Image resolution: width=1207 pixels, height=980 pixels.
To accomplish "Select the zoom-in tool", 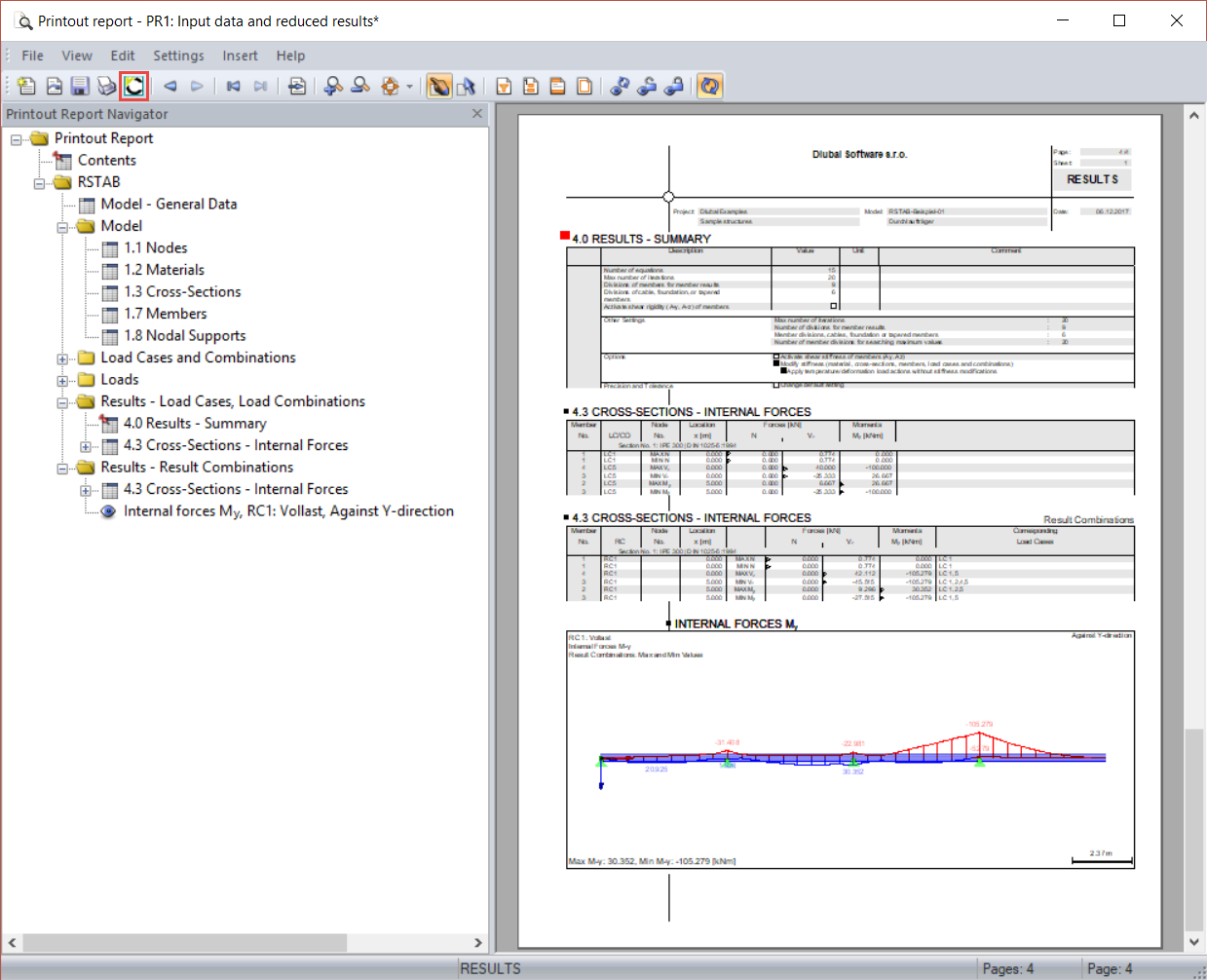I will (x=332, y=86).
